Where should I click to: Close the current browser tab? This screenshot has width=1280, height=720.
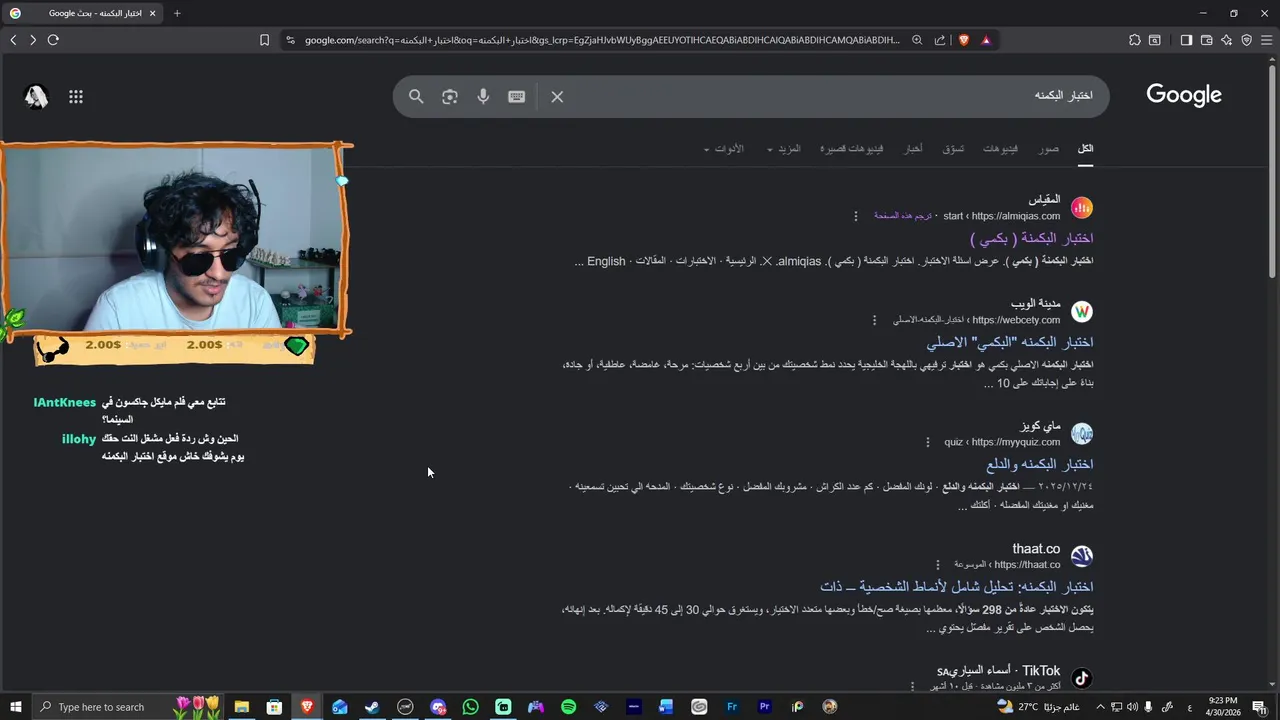tap(153, 13)
